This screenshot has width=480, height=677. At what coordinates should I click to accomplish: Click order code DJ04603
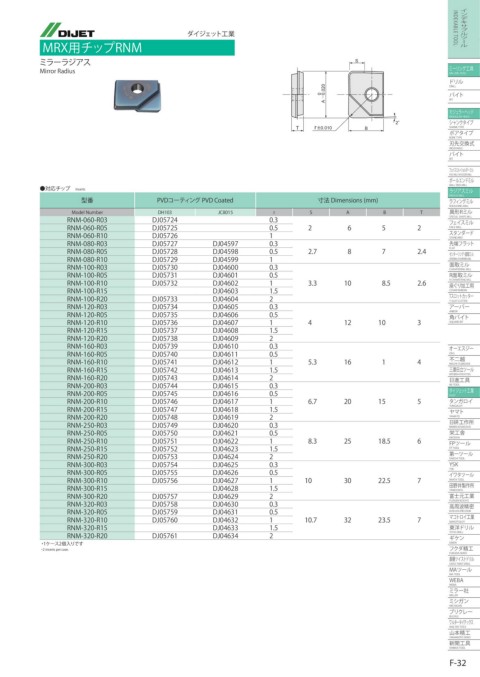pos(225,291)
